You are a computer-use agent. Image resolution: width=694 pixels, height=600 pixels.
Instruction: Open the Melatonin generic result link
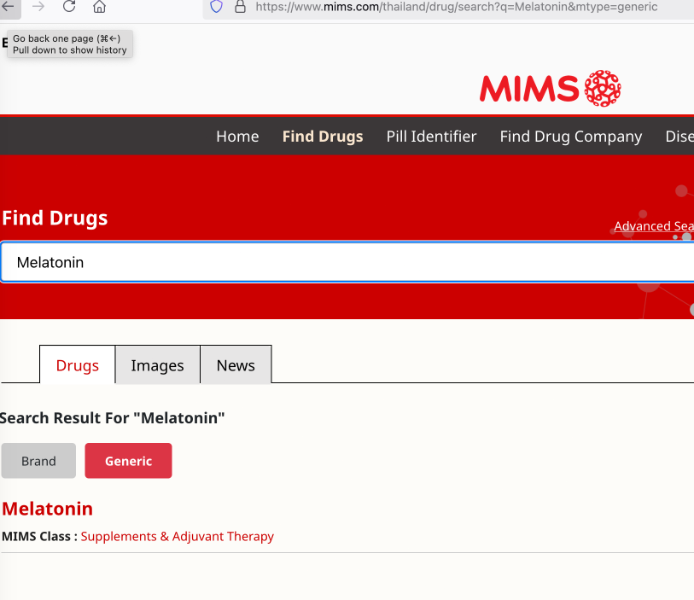click(x=47, y=508)
